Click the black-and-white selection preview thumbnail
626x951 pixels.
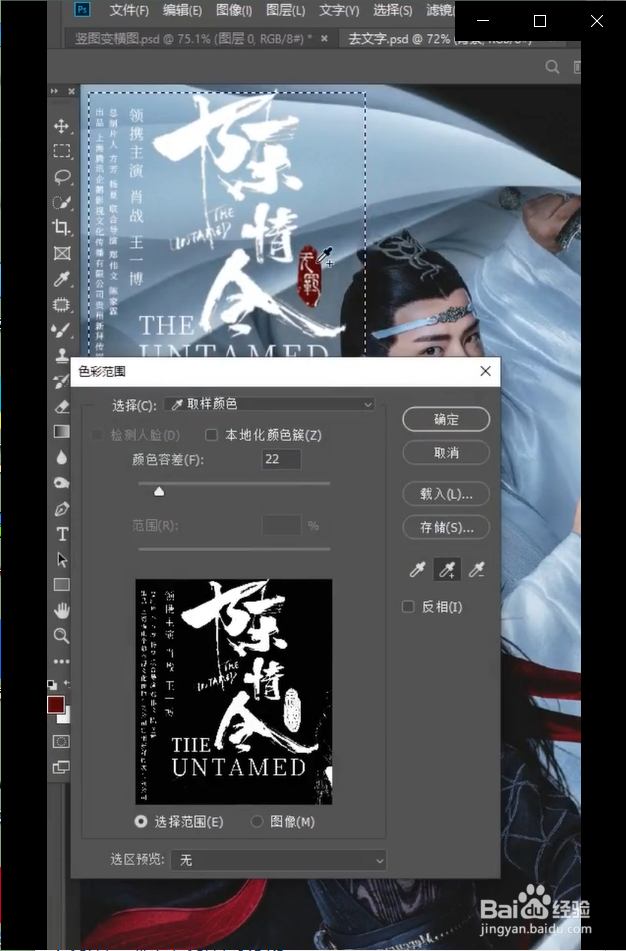click(234, 691)
